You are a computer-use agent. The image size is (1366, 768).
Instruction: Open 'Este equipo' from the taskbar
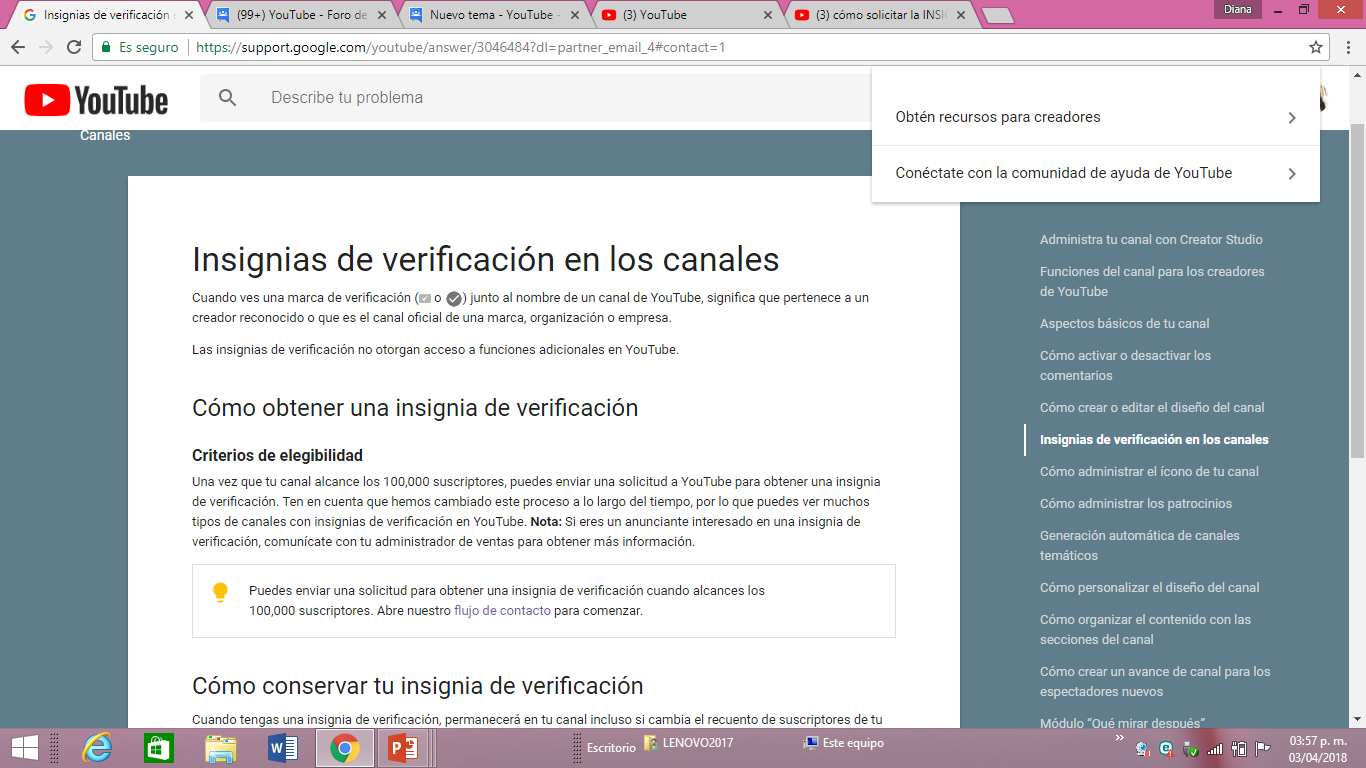click(844, 743)
